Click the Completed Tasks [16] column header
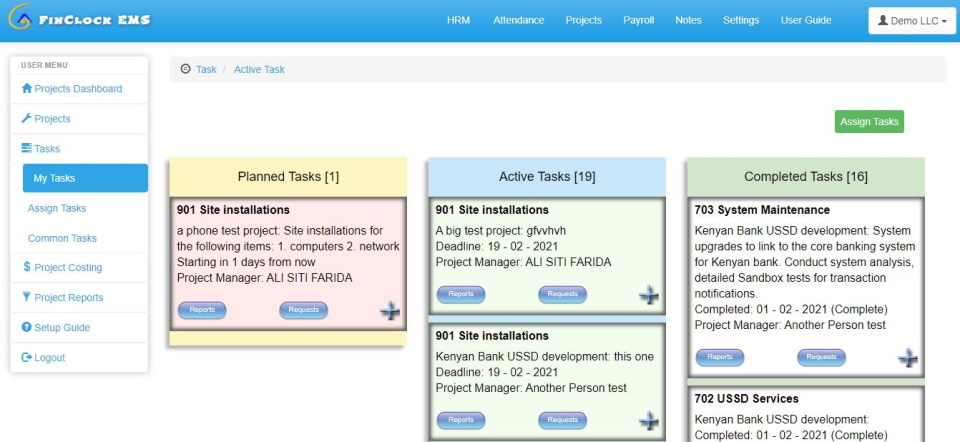The height and width of the screenshot is (442, 960). click(x=806, y=177)
